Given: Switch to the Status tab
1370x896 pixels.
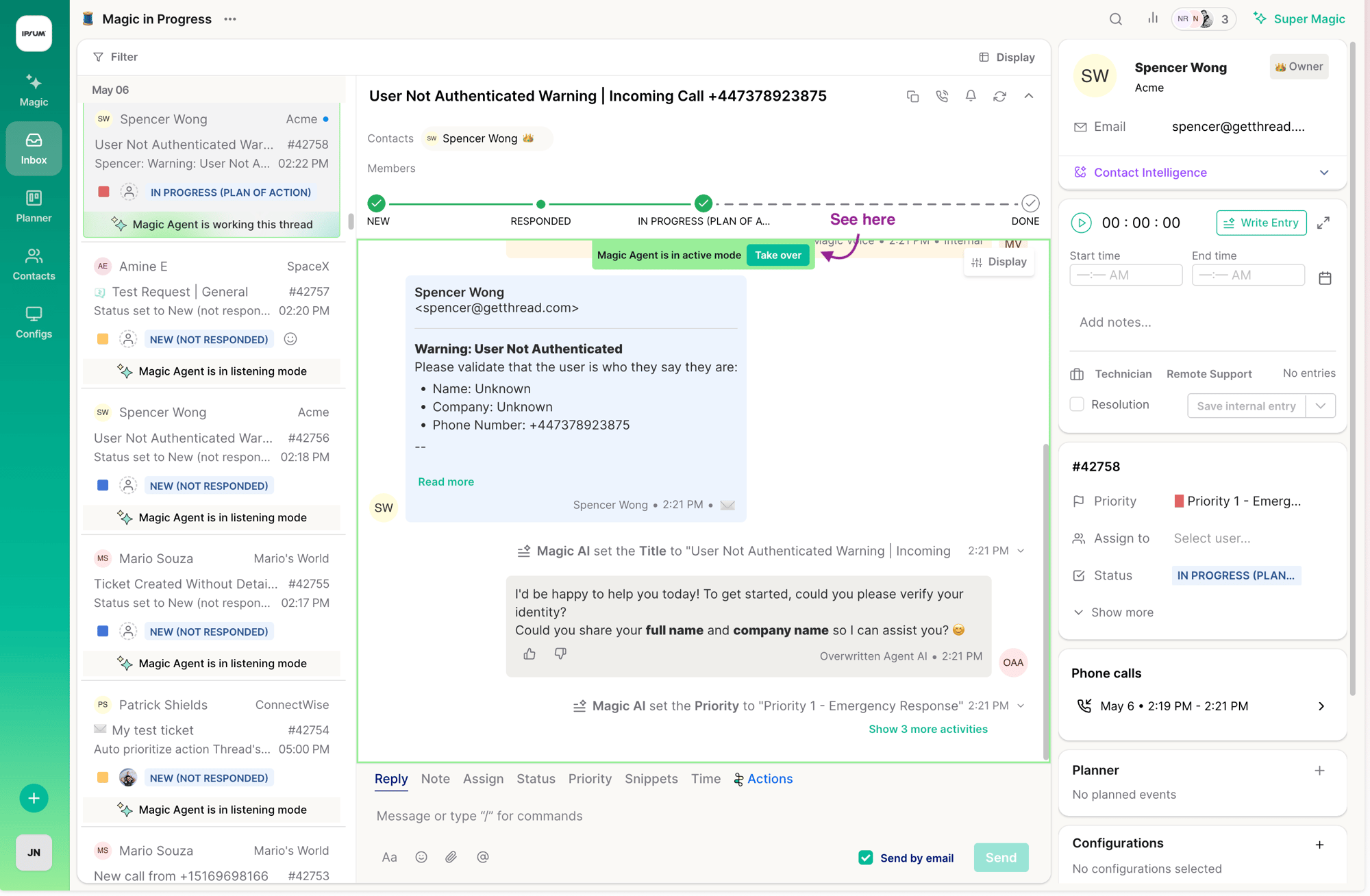Looking at the screenshot, I should coord(536,779).
